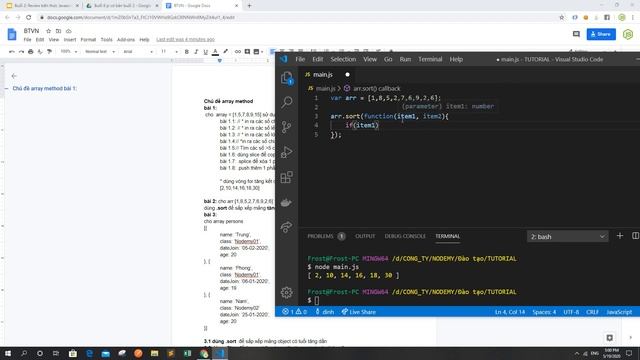Viewport: 640px width, 360px height.
Task: Insert a link from the Docs toolbar
Action: (x=238, y=52)
